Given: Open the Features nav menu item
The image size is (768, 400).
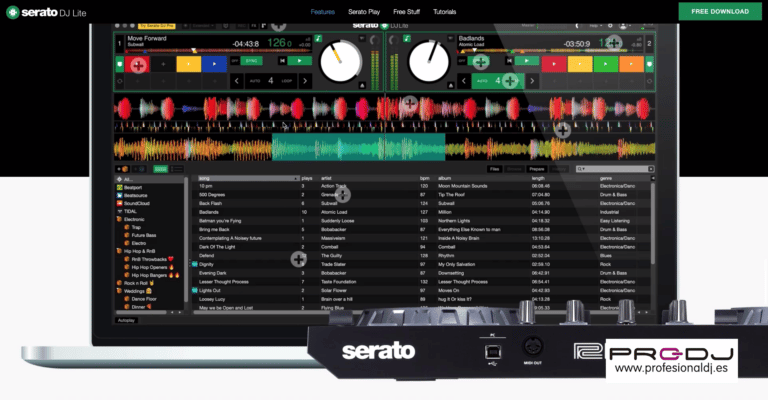Looking at the screenshot, I should (x=323, y=12).
